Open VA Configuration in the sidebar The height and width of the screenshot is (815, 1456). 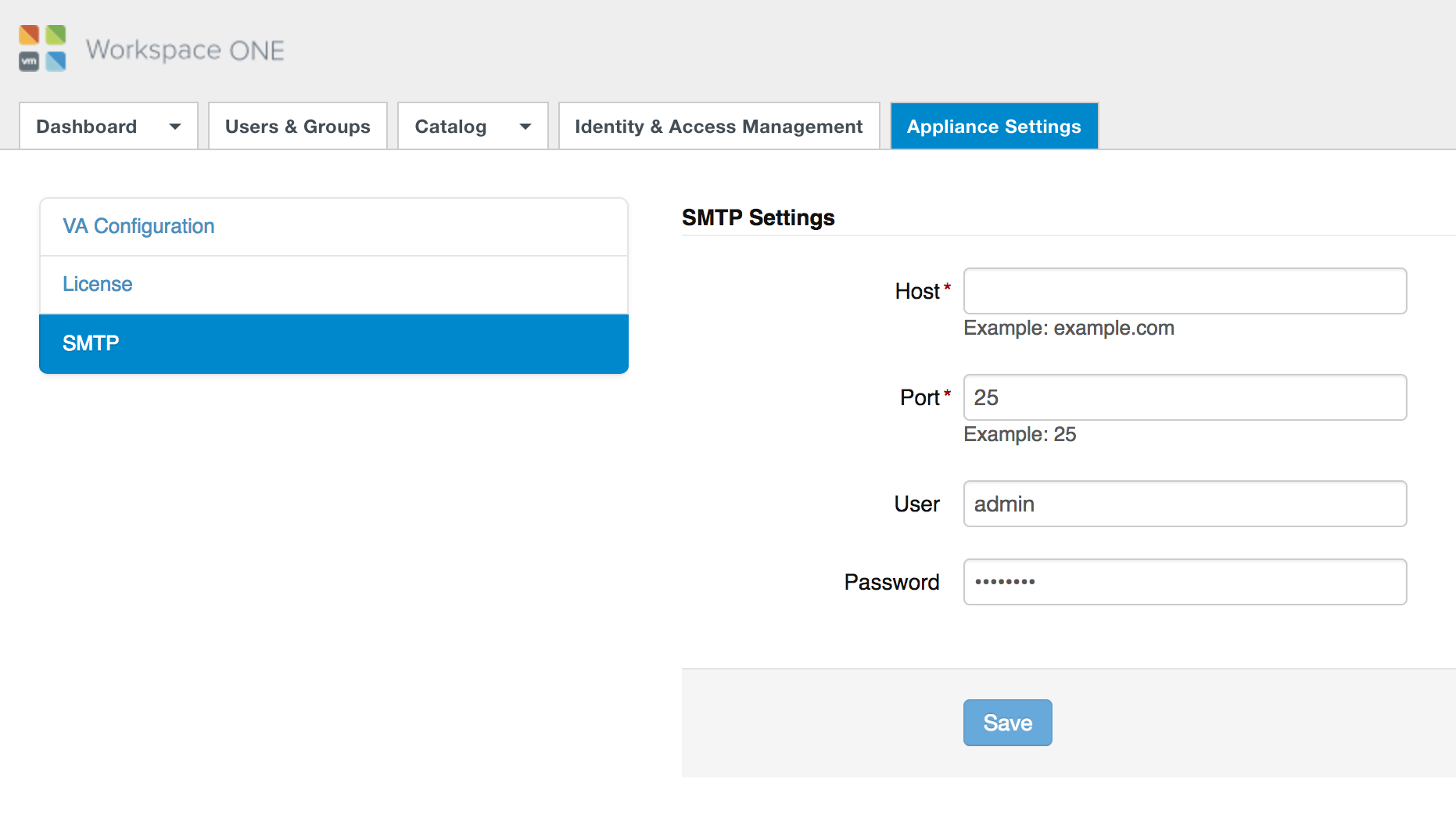[x=138, y=227]
